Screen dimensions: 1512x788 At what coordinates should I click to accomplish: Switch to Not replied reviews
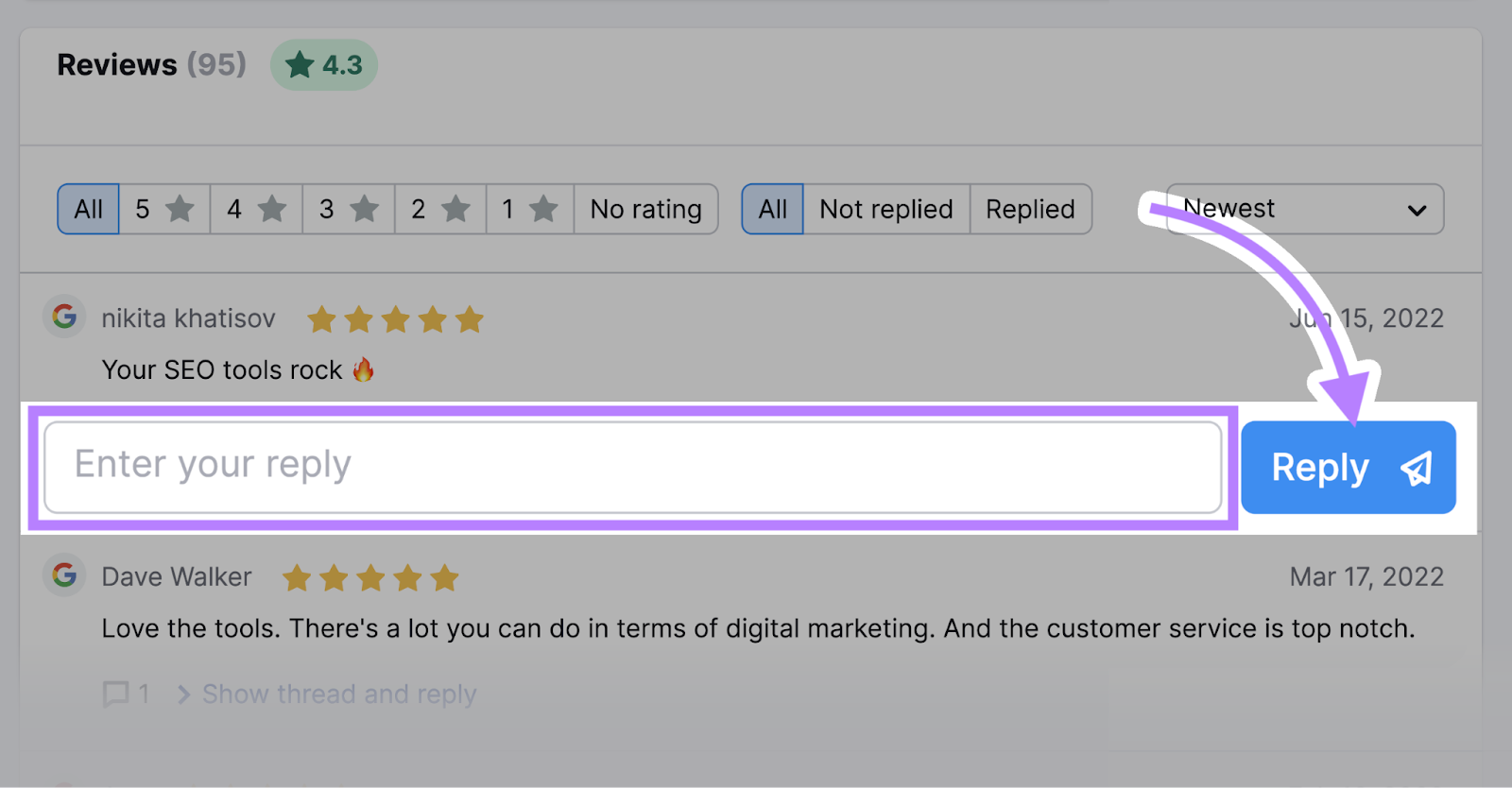click(x=885, y=209)
